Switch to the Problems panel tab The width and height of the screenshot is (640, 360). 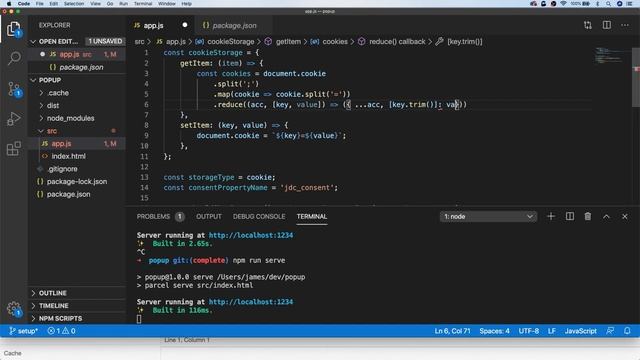point(160,217)
